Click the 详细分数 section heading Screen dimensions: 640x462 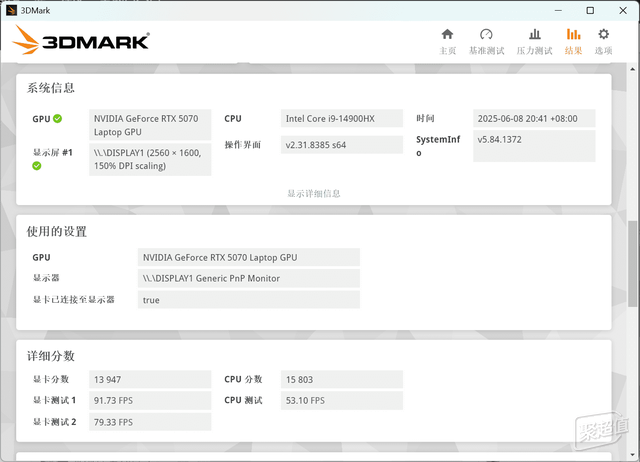(x=51, y=356)
